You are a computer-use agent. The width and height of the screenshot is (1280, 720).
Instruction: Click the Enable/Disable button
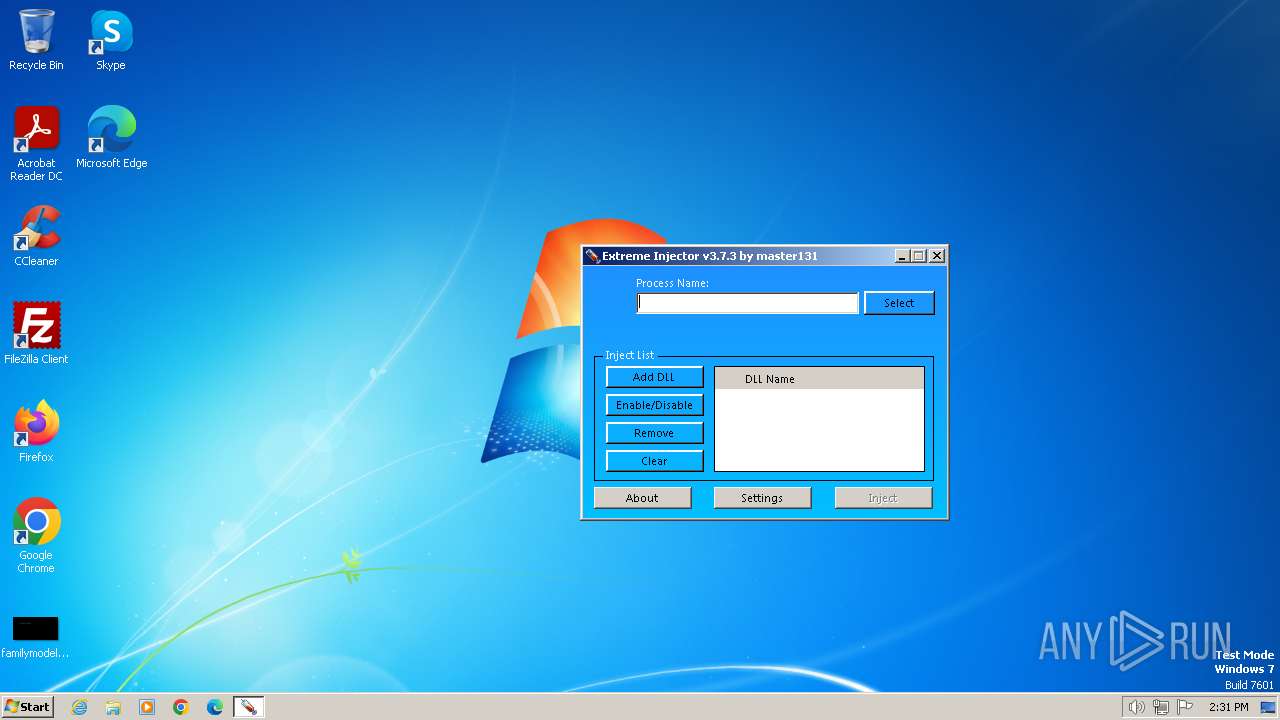[654, 405]
